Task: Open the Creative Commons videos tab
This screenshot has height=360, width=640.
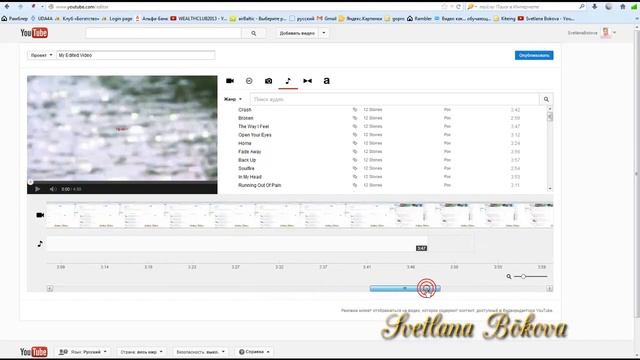Action: [x=249, y=81]
